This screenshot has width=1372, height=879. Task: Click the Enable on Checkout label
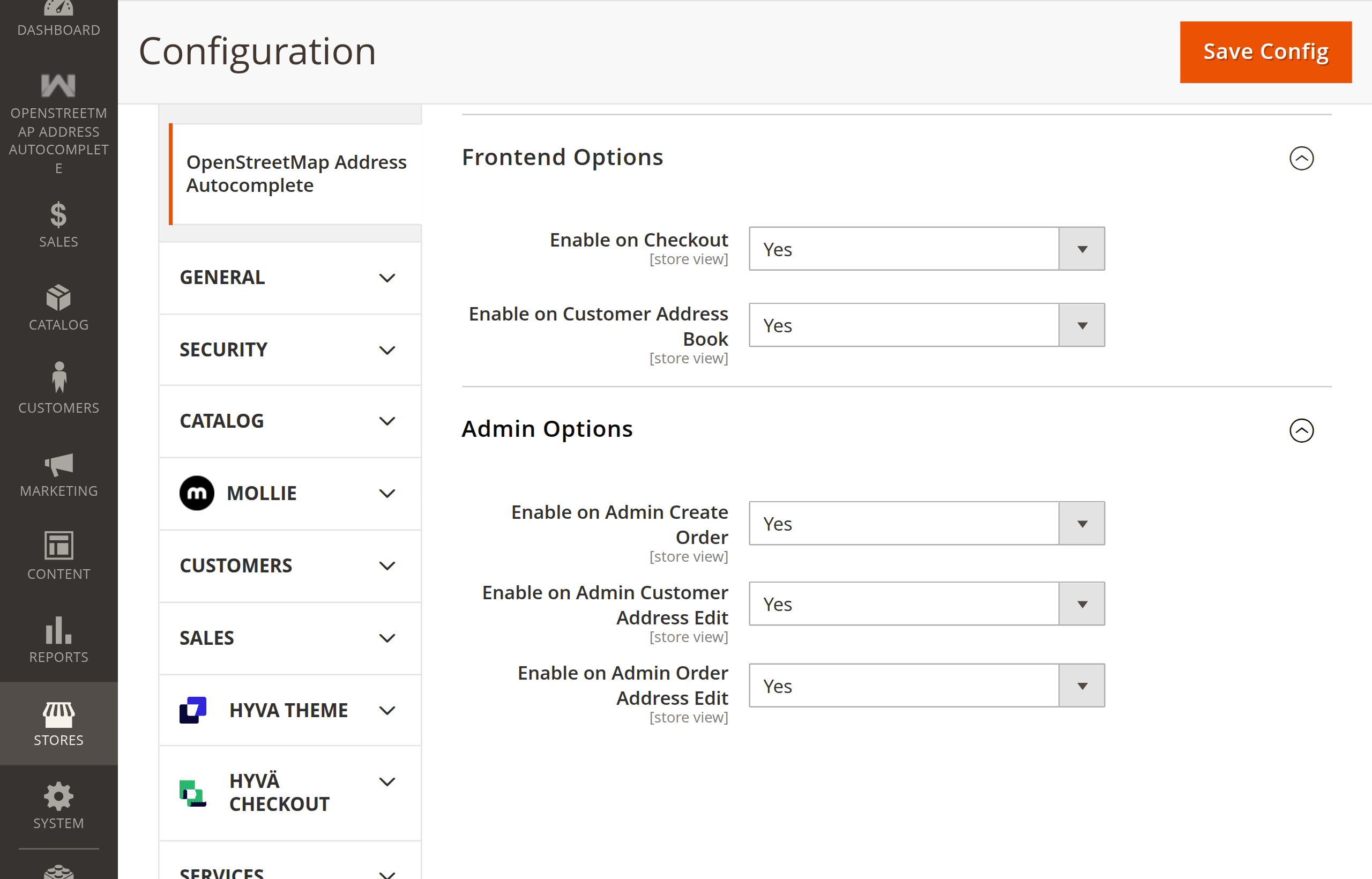tap(639, 240)
